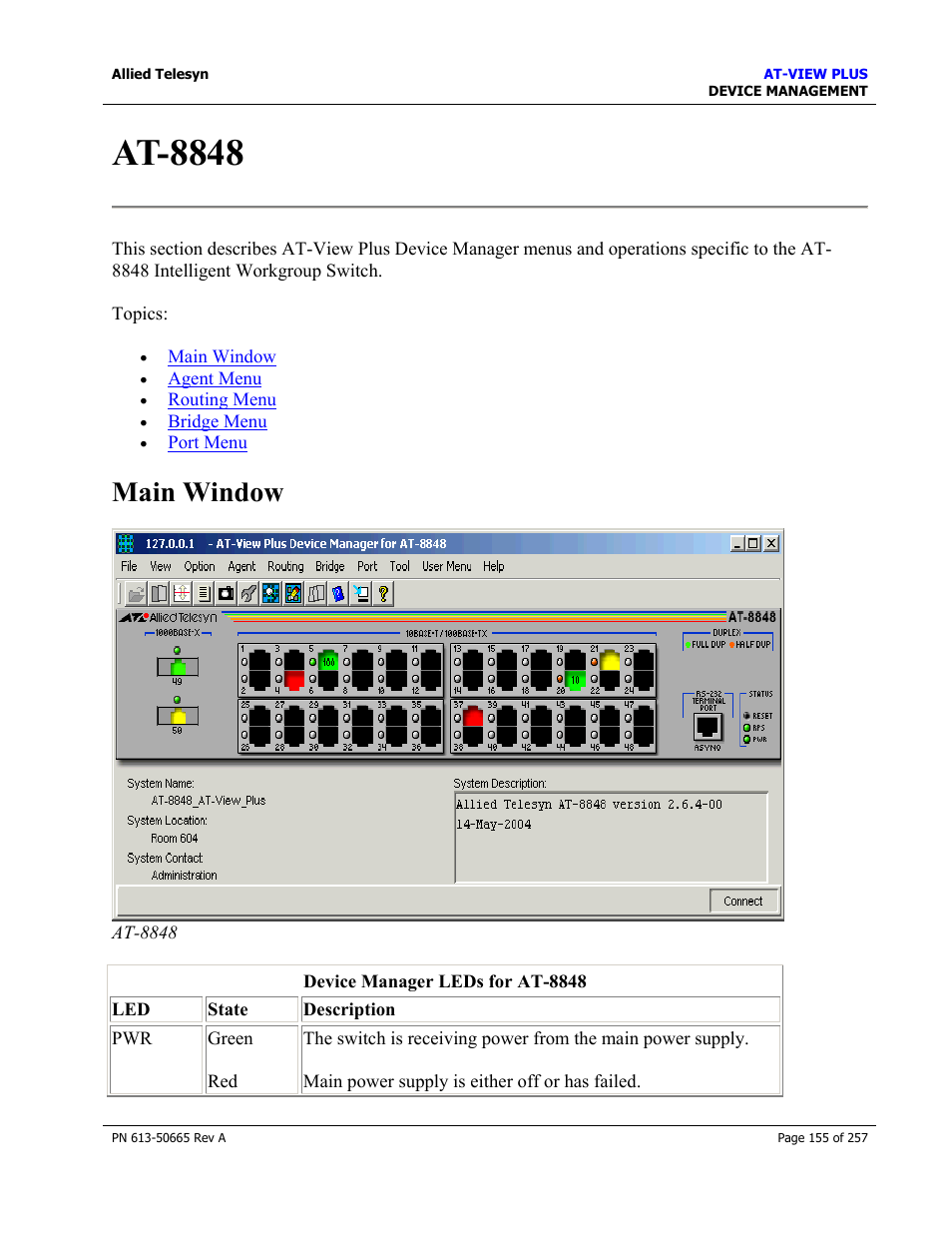Select black port 1 on the switch
Screen dimensions: 952x1233
click(259, 660)
